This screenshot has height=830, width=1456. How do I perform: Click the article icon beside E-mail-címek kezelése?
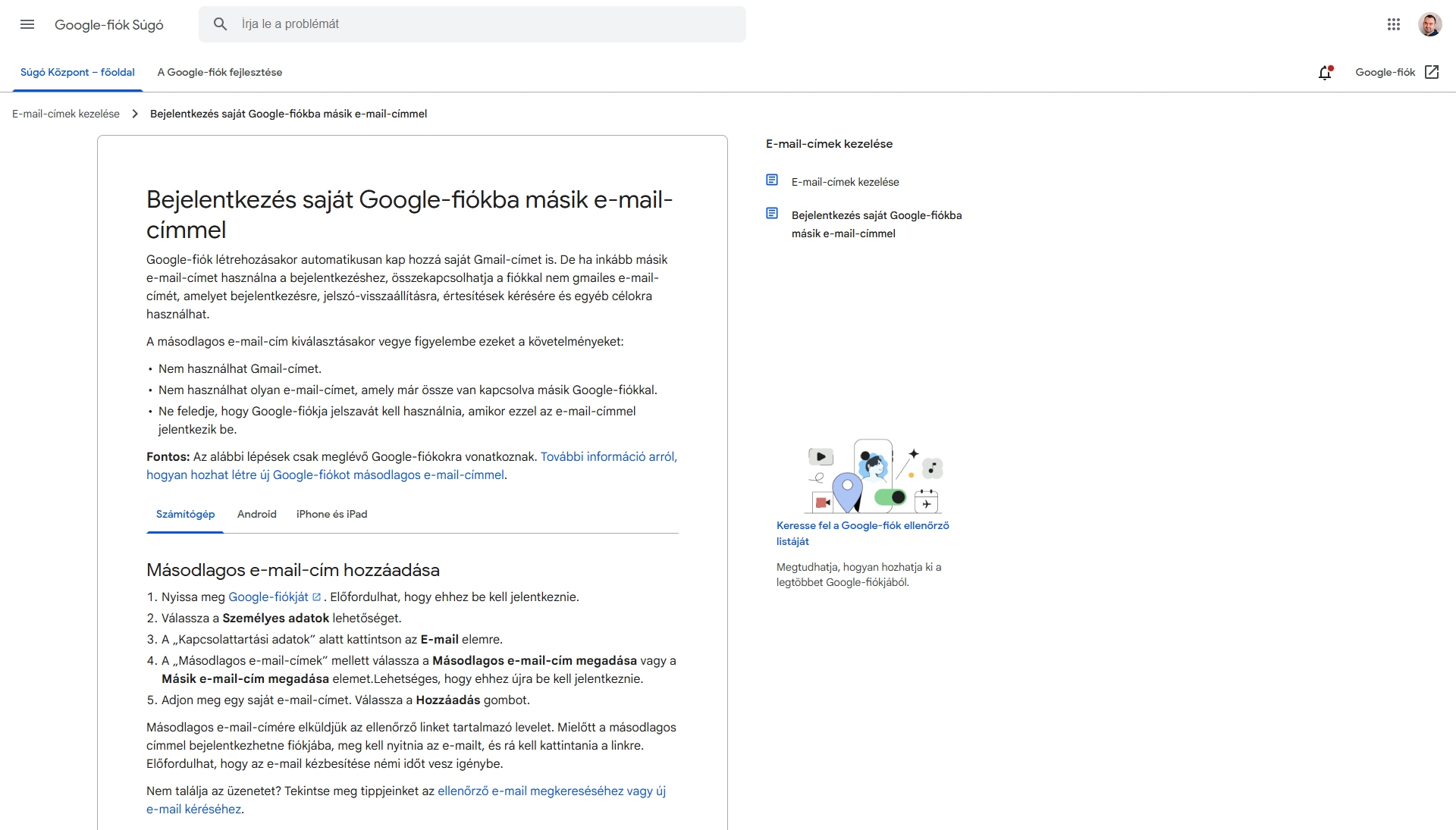[772, 180]
